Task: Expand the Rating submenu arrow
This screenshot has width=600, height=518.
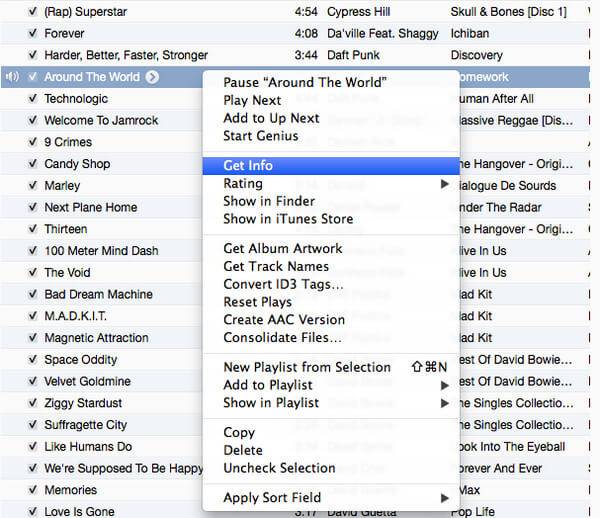Action: [444, 184]
